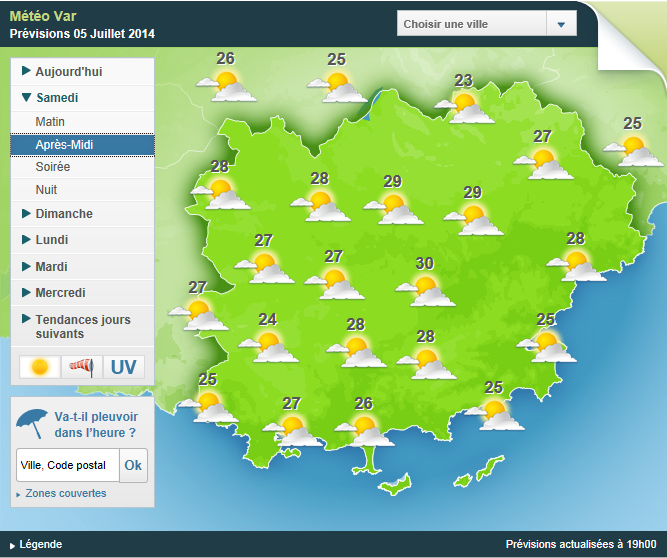Show the Légende at the bottom
This screenshot has width=667, height=558.
pos(40,544)
